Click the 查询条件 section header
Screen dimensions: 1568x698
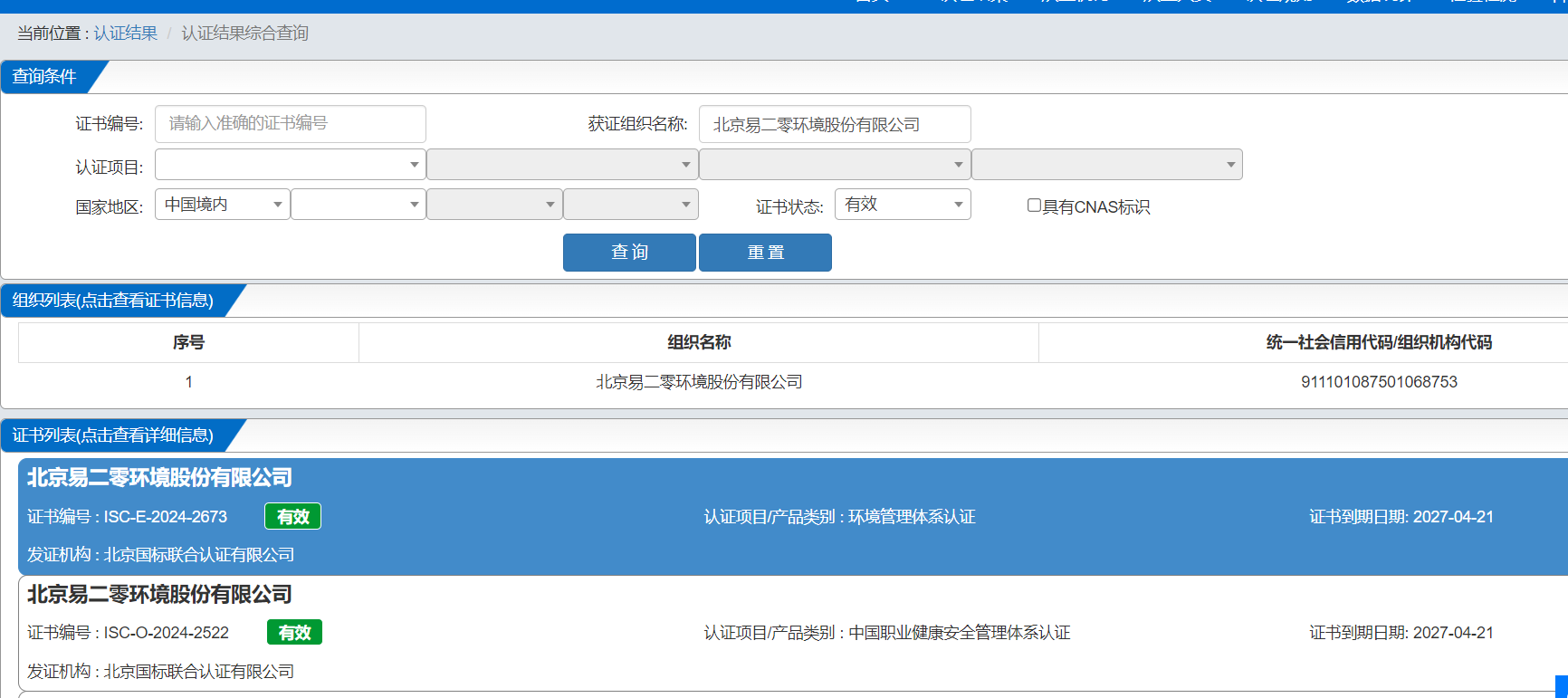[x=45, y=77]
